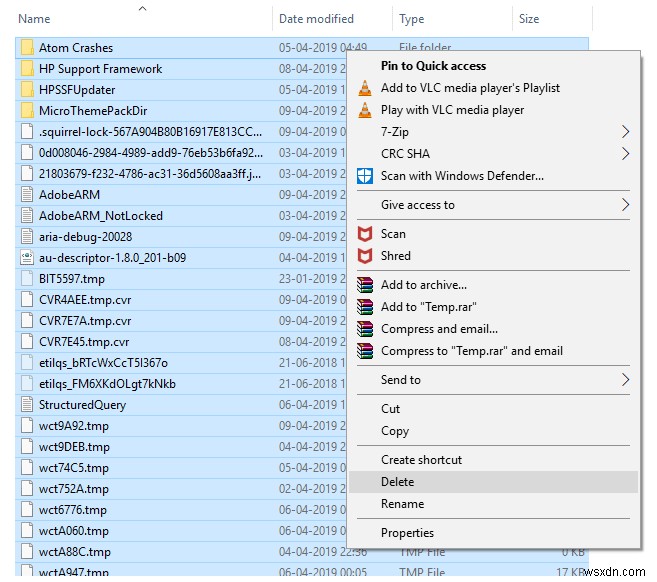Click the WinRAR icon beside Compress and email
This screenshot has height=582, width=657.
(x=365, y=329)
